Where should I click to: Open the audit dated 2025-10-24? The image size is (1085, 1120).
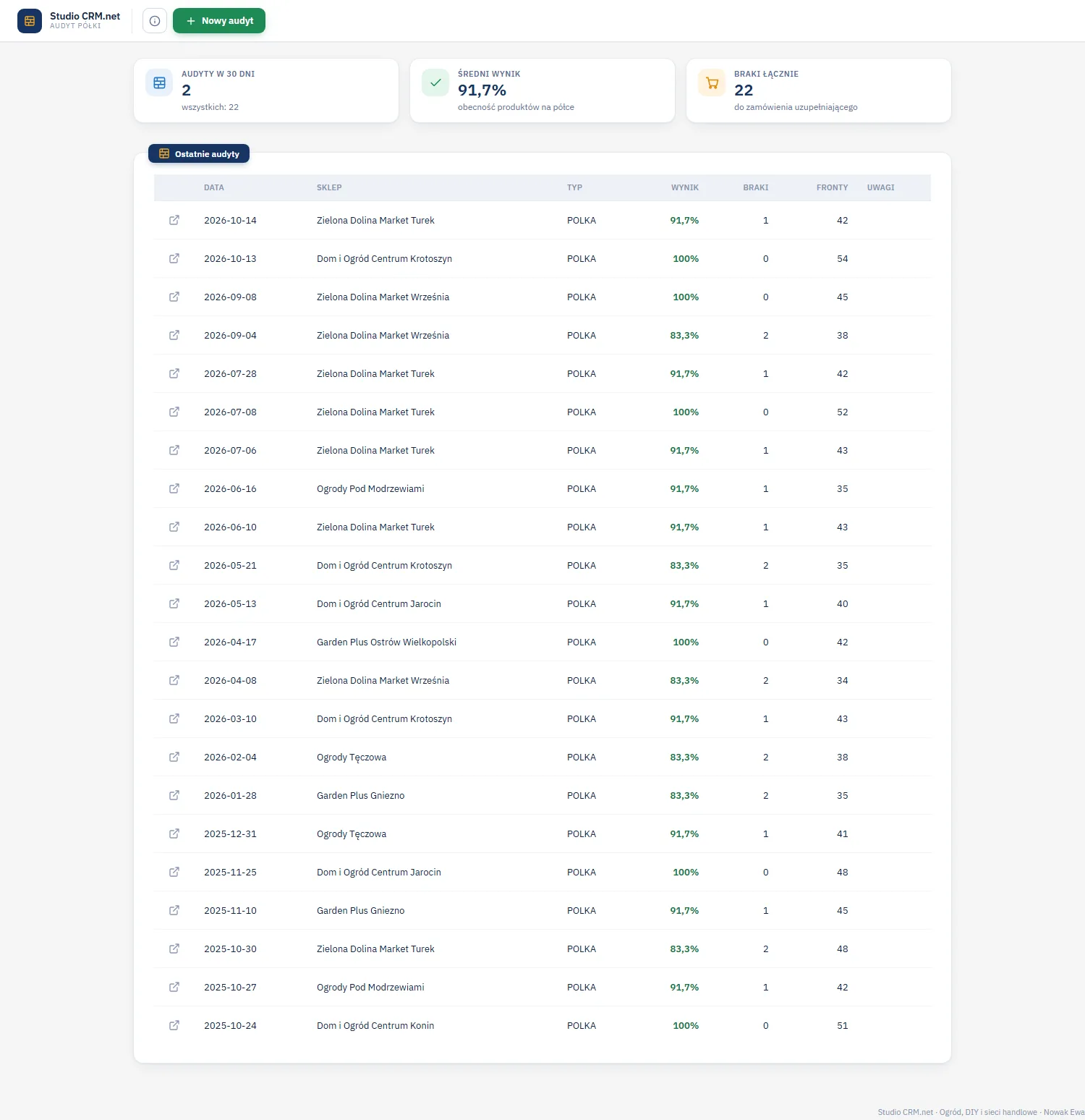[x=174, y=1025]
